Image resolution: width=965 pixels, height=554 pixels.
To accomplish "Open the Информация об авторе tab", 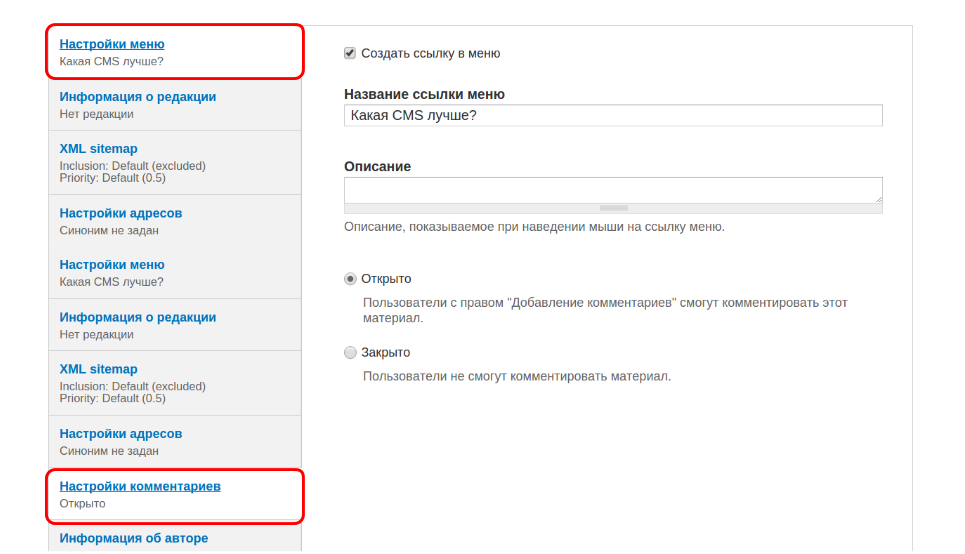I will [133, 538].
